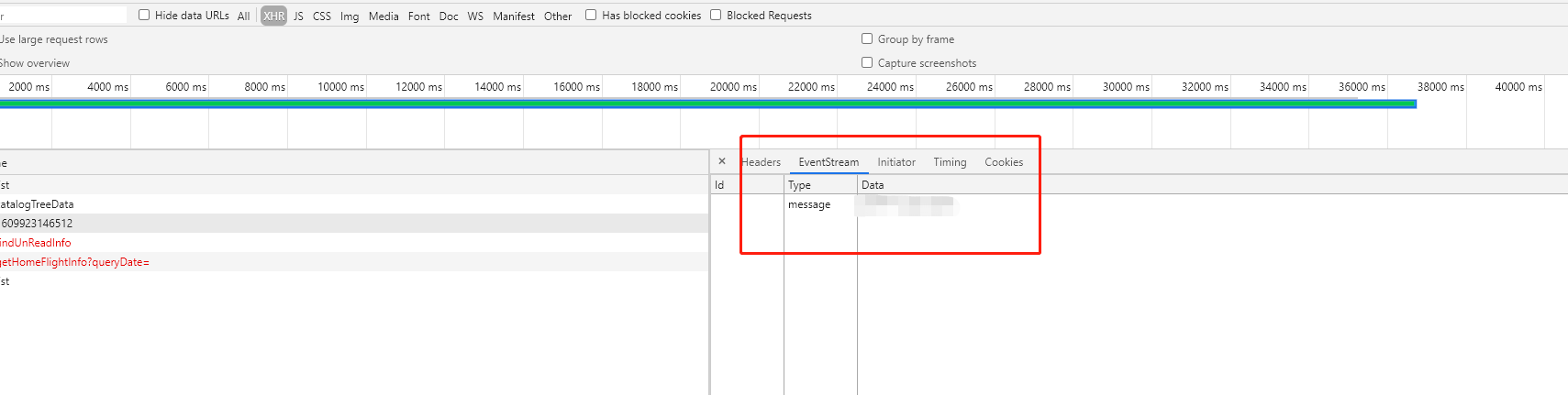Image resolution: width=1568 pixels, height=395 pixels.
Task: Open the Headers tab
Action: click(x=762, y=162)
